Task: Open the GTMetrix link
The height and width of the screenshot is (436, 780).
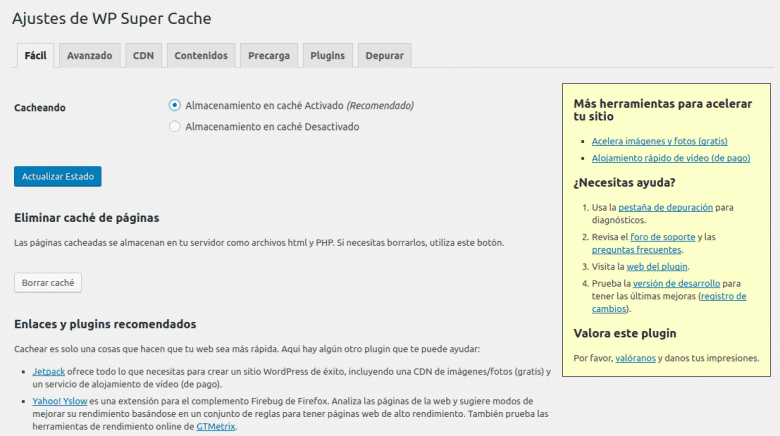Action: 215,426
